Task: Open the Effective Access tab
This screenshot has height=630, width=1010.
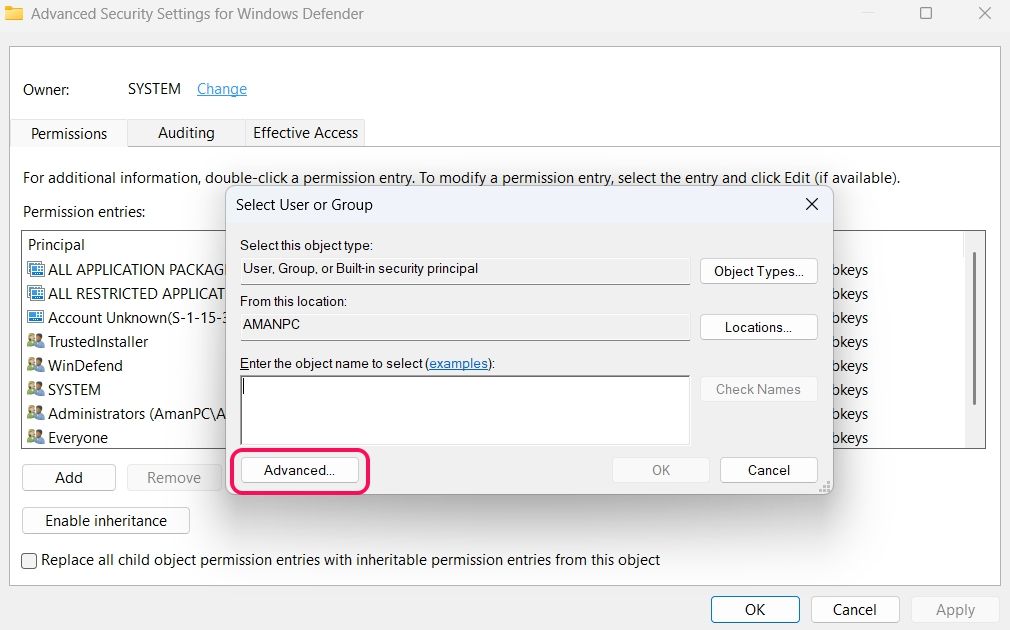Action: click(305, 133)
